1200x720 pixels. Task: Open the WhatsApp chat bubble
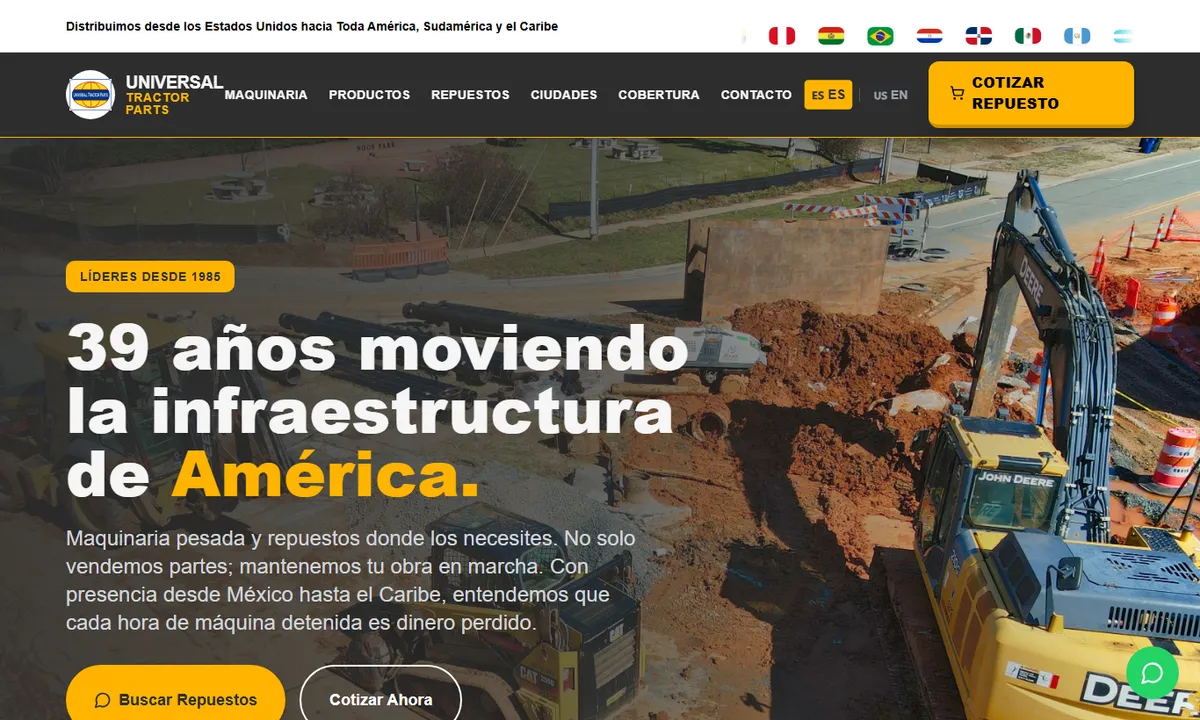click(x=1152, y=673)
